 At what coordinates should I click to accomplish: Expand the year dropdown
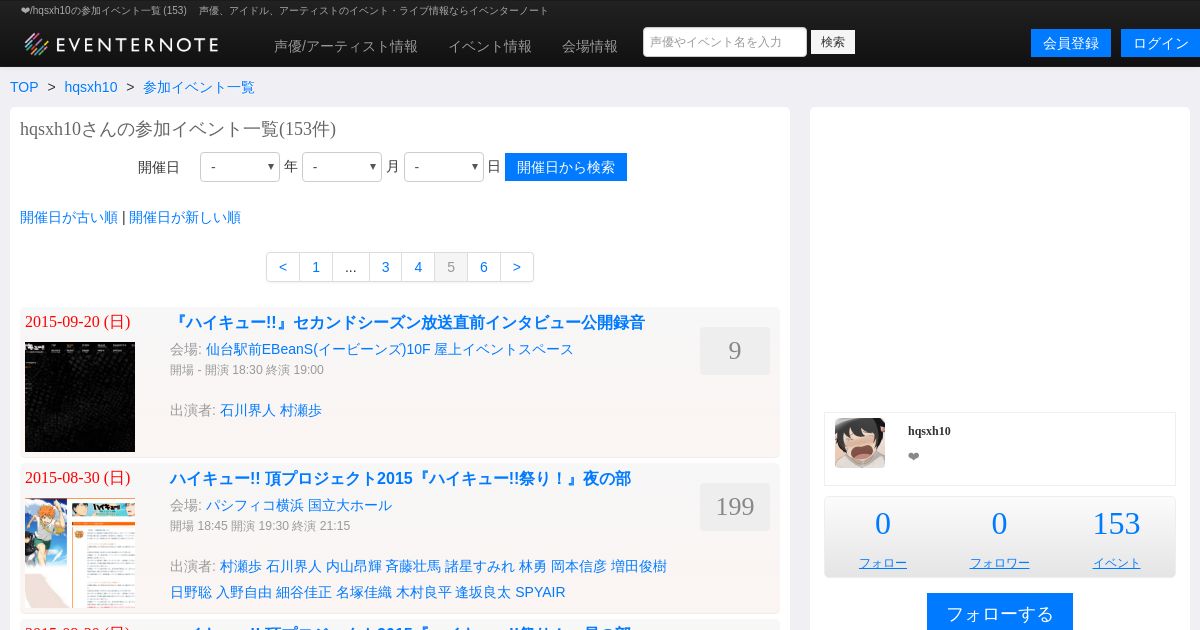[240, 167]
